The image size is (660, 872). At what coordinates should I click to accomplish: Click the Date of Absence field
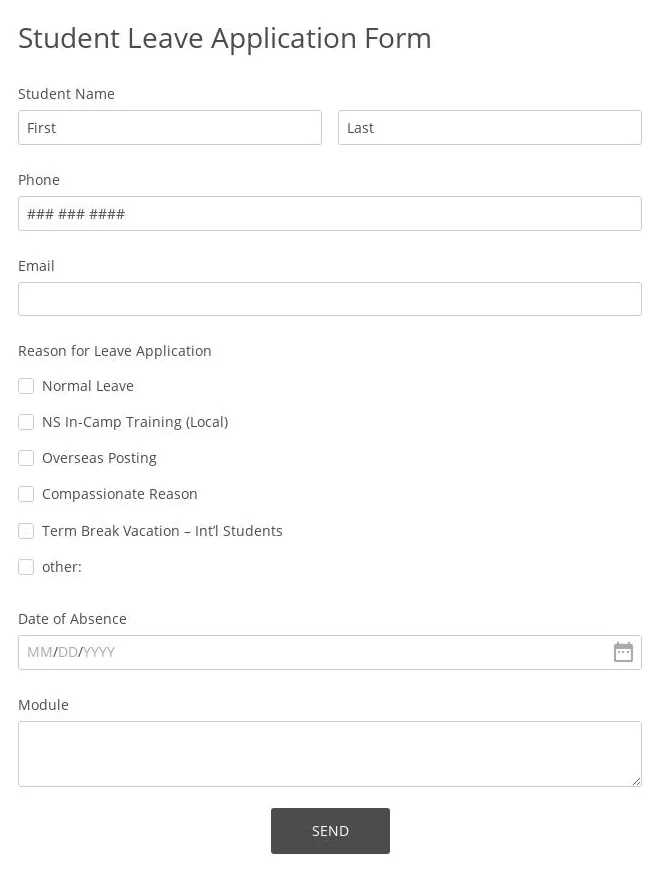pos(300,651)
